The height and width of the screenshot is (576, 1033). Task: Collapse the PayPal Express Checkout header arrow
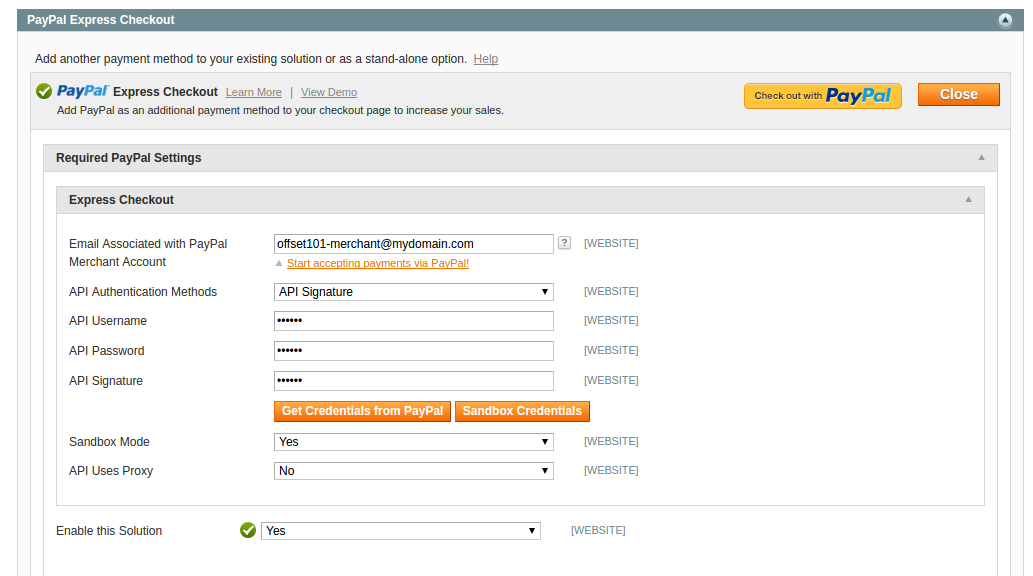coord(1005,20)
